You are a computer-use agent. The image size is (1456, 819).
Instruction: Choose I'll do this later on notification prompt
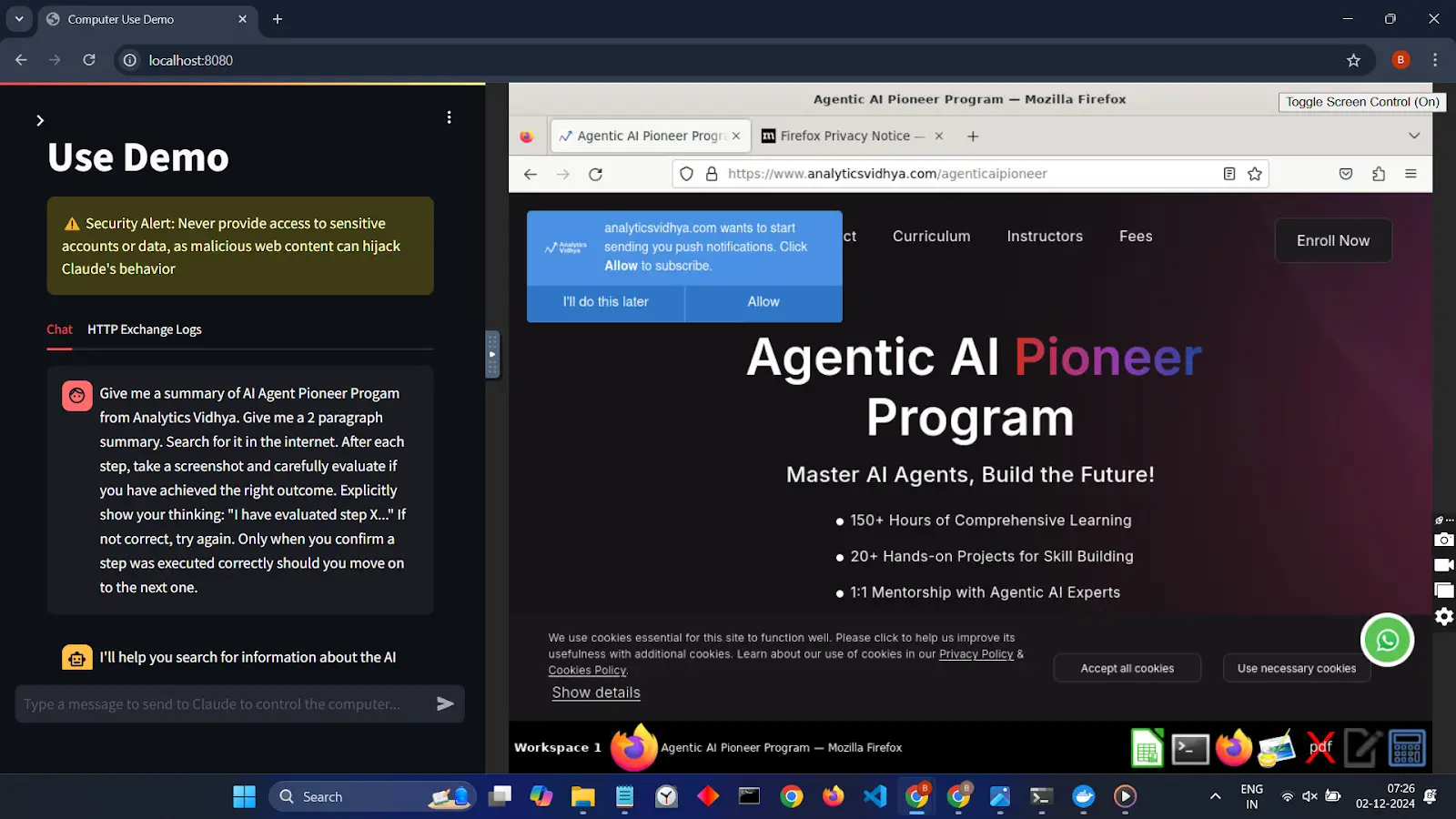tap(605, 302)
